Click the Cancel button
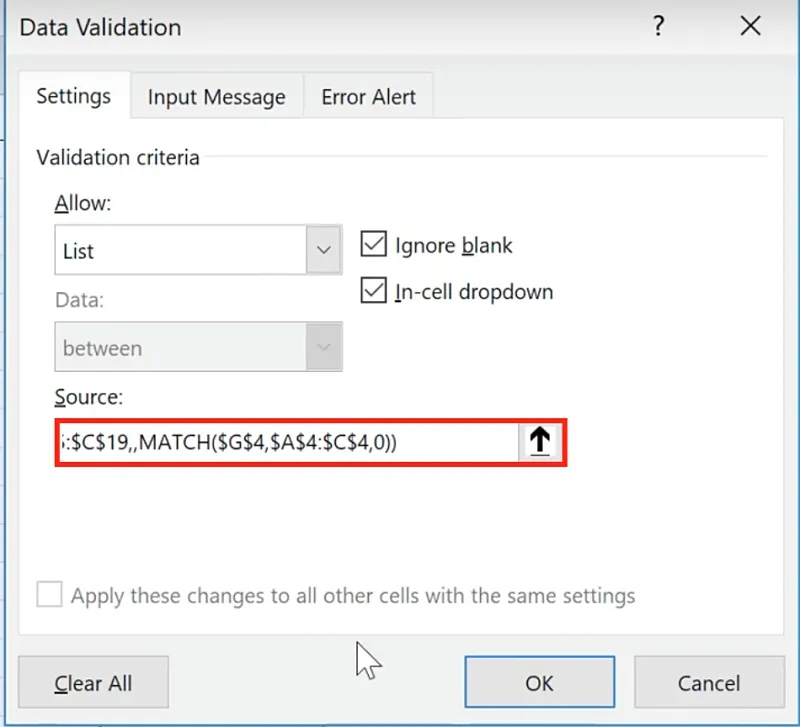Screen dimensions: 800x727 pos(708,683)
